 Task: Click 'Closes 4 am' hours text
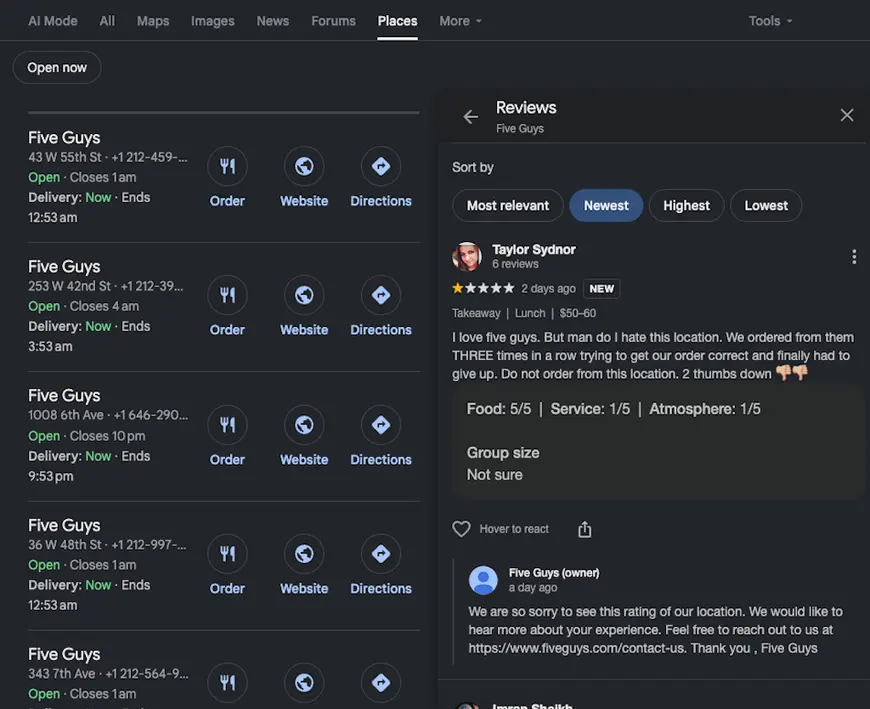(104, 306)
